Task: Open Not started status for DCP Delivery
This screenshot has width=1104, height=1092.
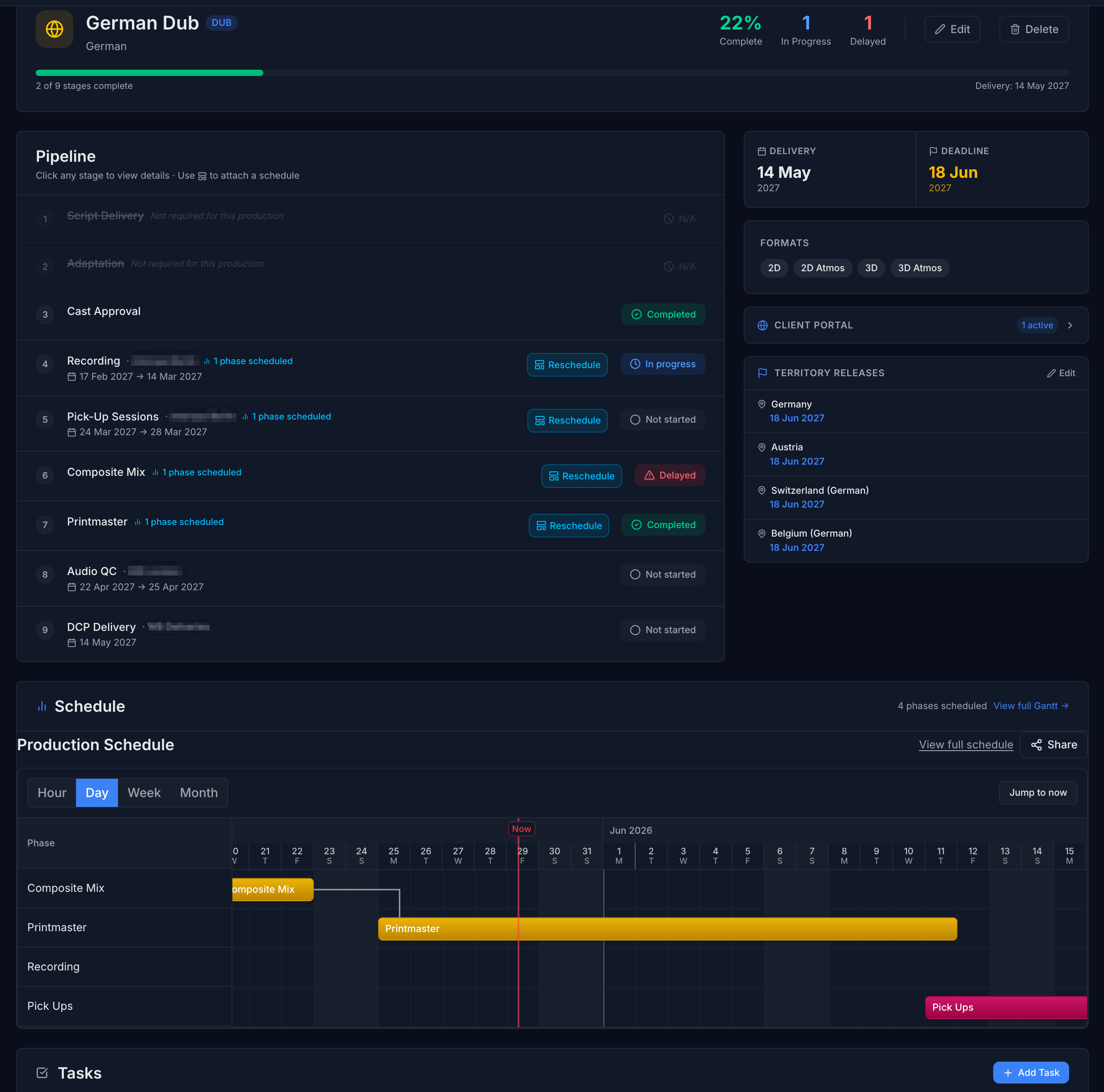Action: coord(662,630)
